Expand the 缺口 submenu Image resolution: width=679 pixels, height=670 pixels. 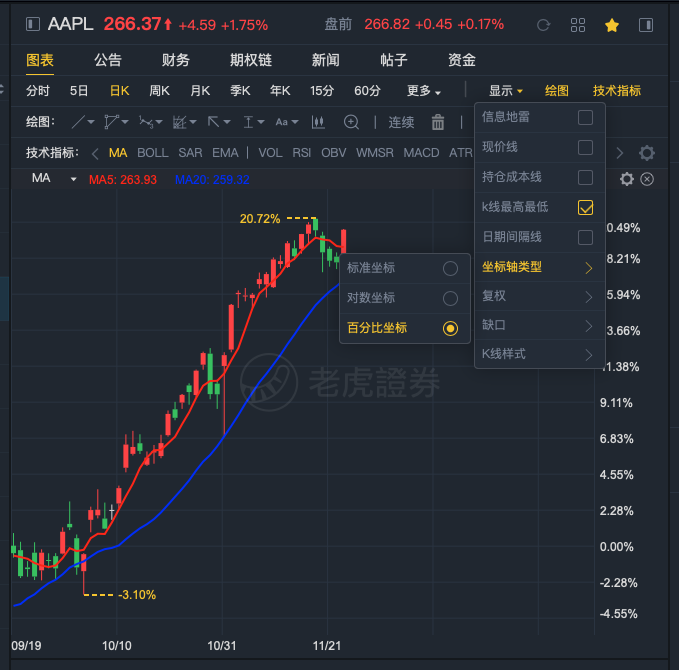[x=540, y=325]
